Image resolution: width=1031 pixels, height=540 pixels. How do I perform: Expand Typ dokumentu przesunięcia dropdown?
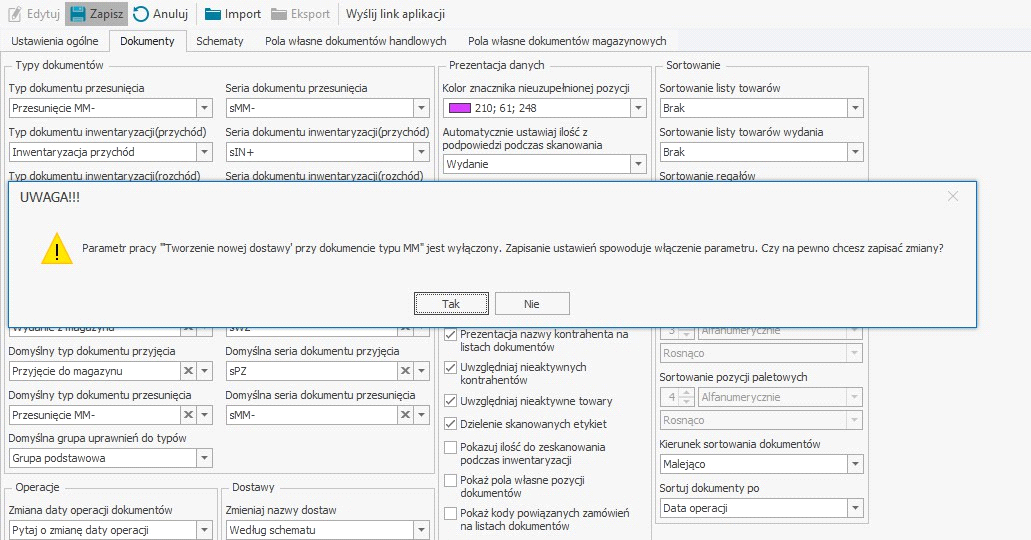tap(204, 108)
